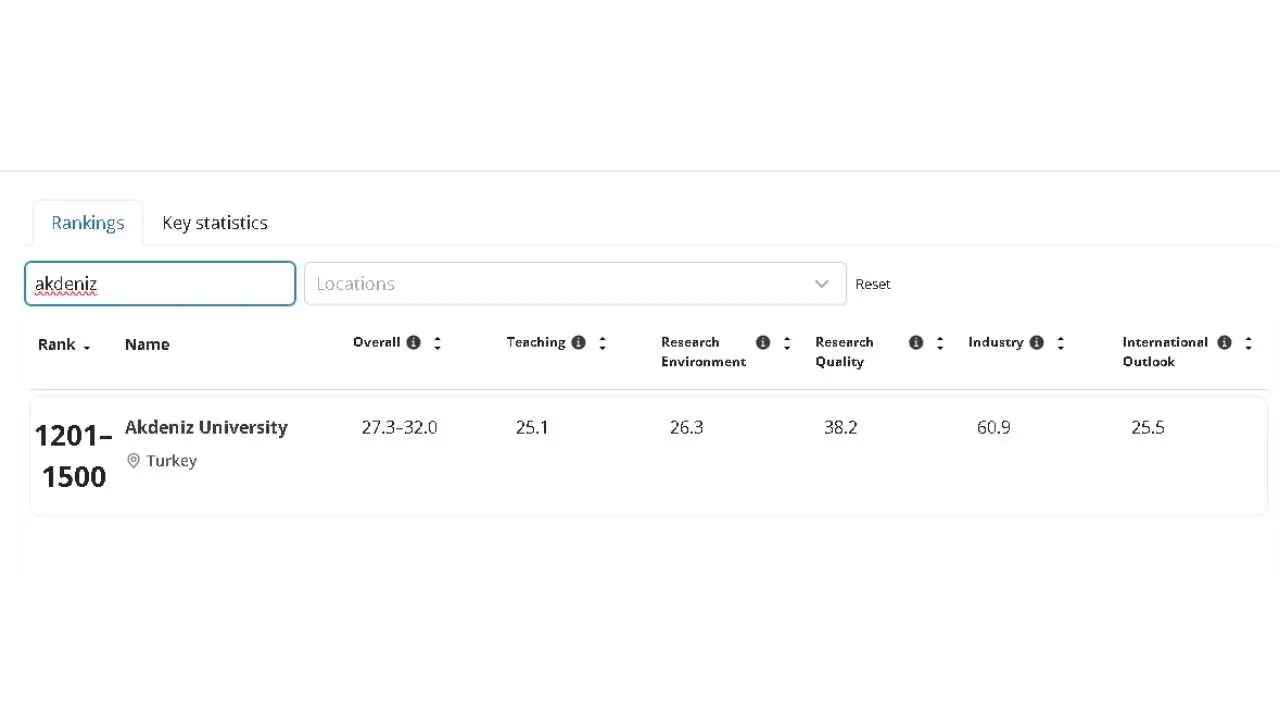The image size is (1280, 720).
Task: Click the Research Environment info icon
Action: (763, 342)
